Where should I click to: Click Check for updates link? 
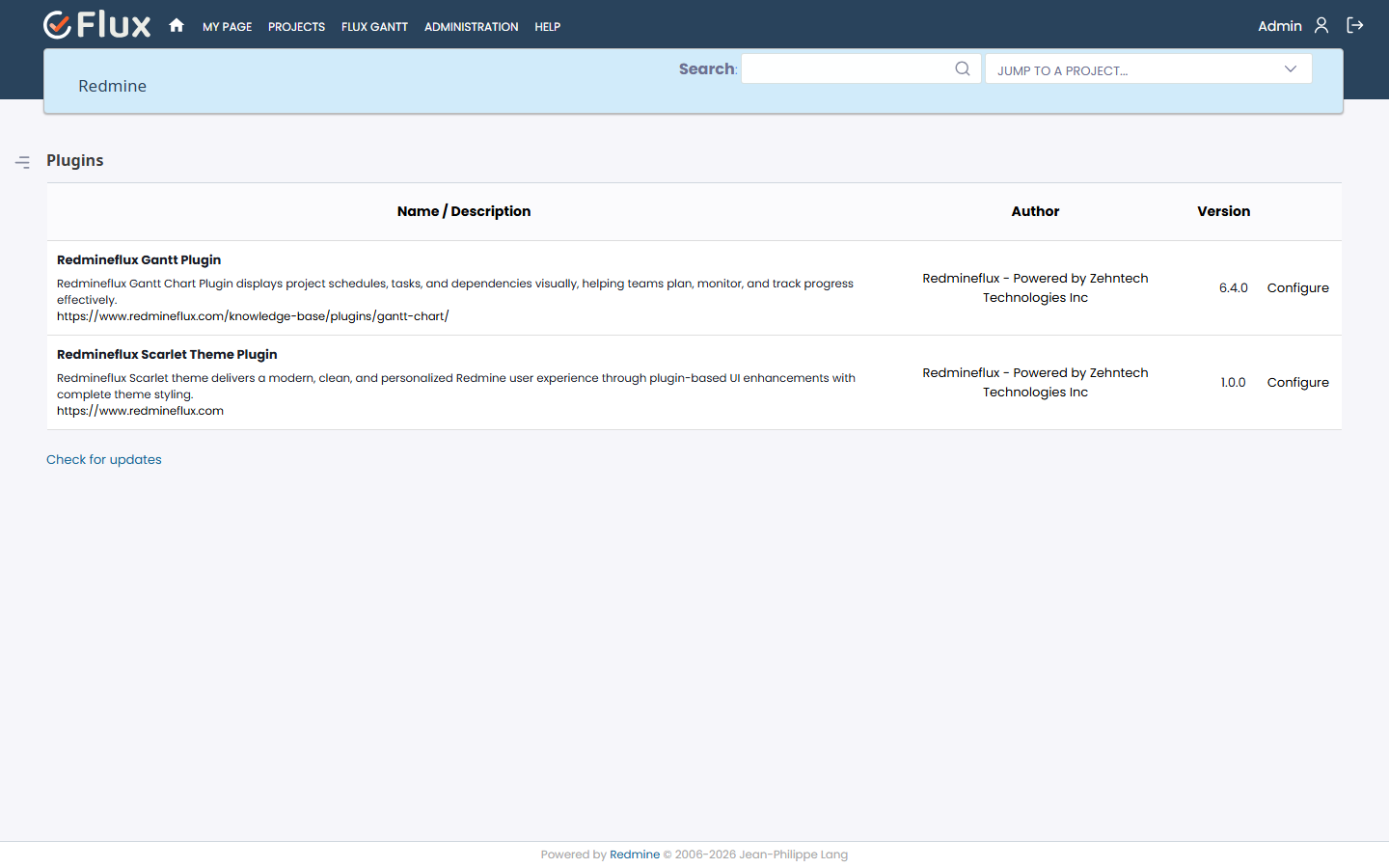coord(104,459)
